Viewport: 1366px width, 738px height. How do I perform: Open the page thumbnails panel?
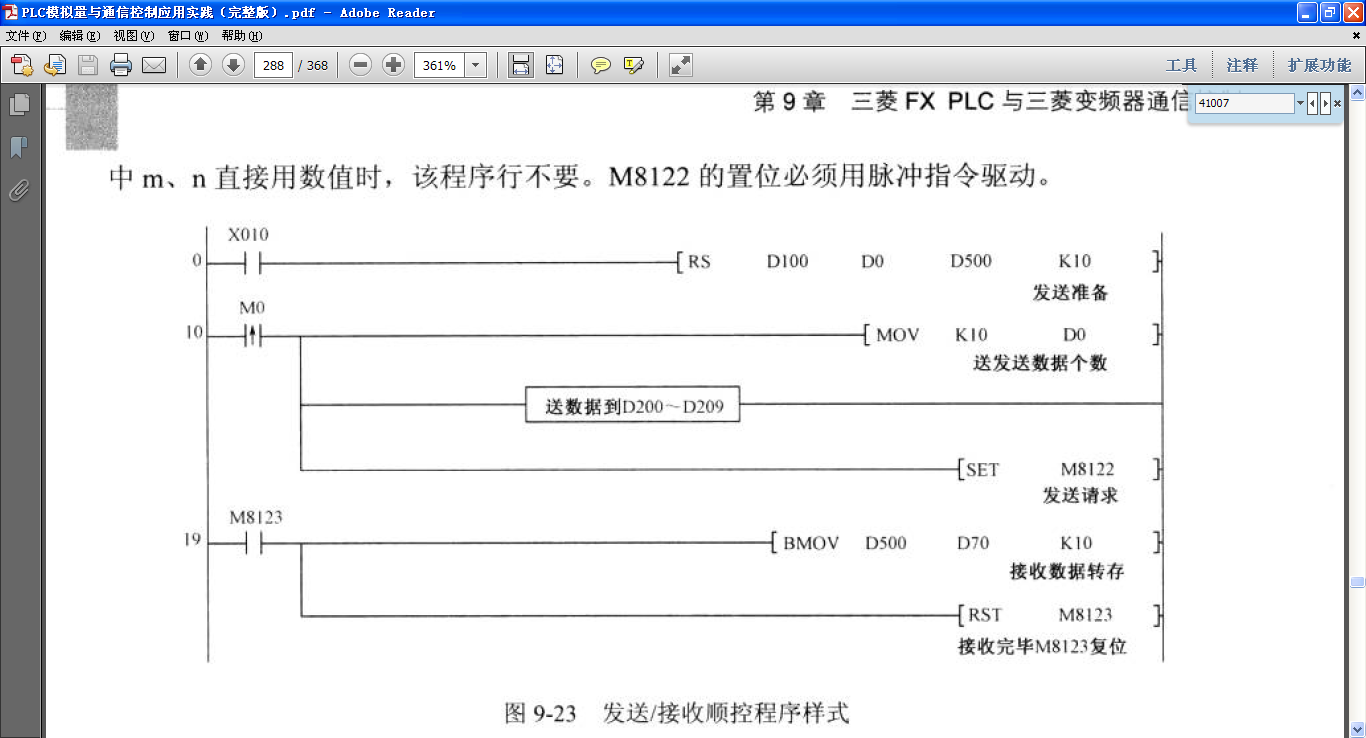pyautogui.click(x=18, y=105)
